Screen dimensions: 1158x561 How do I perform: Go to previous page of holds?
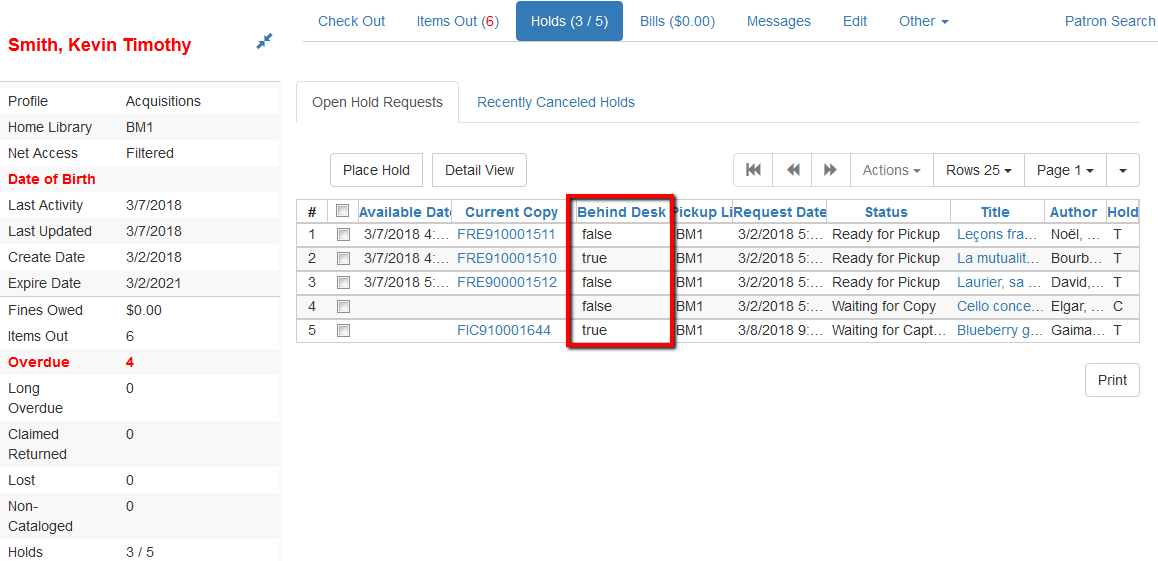click(792, 170)
